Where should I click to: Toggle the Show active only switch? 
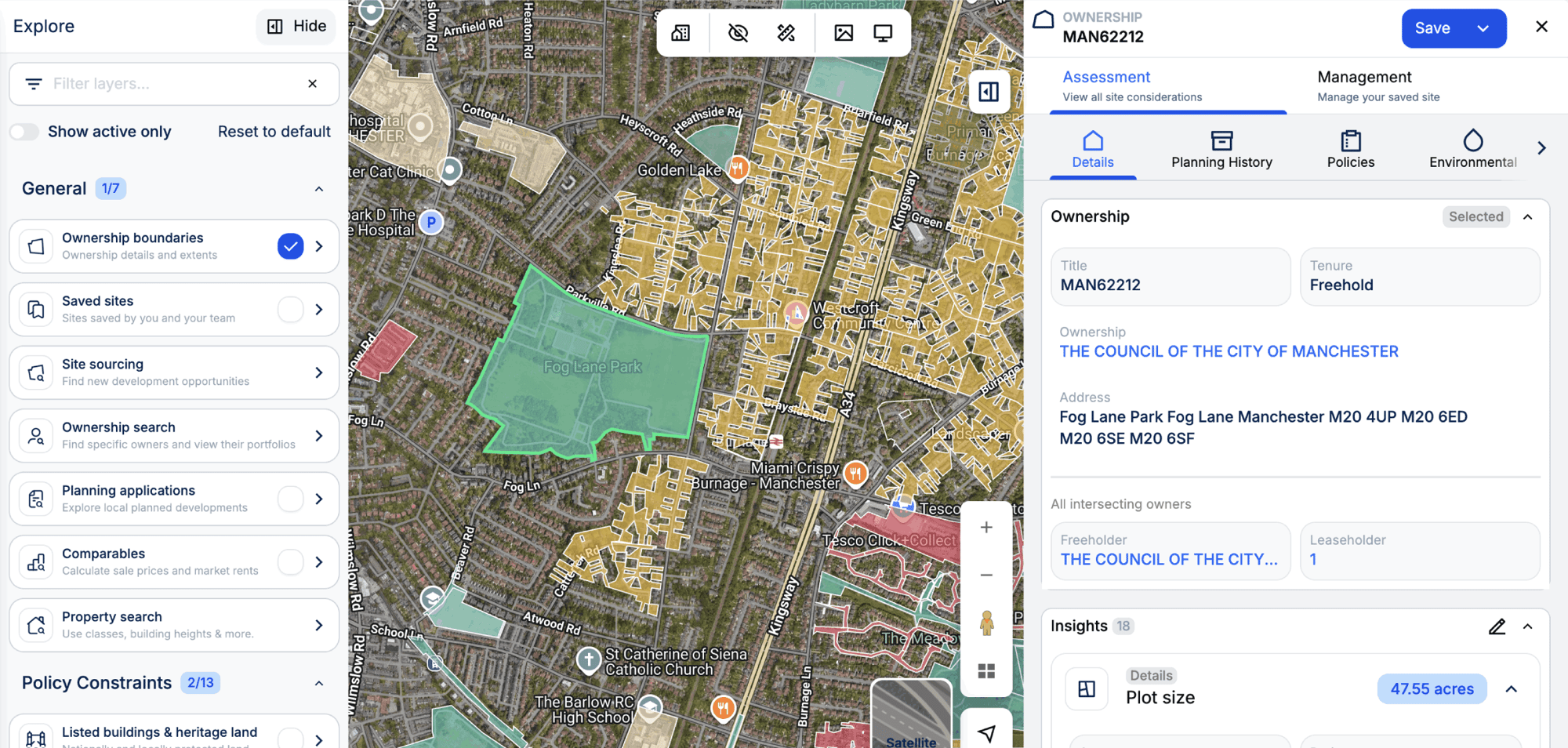tap(24, 132)
